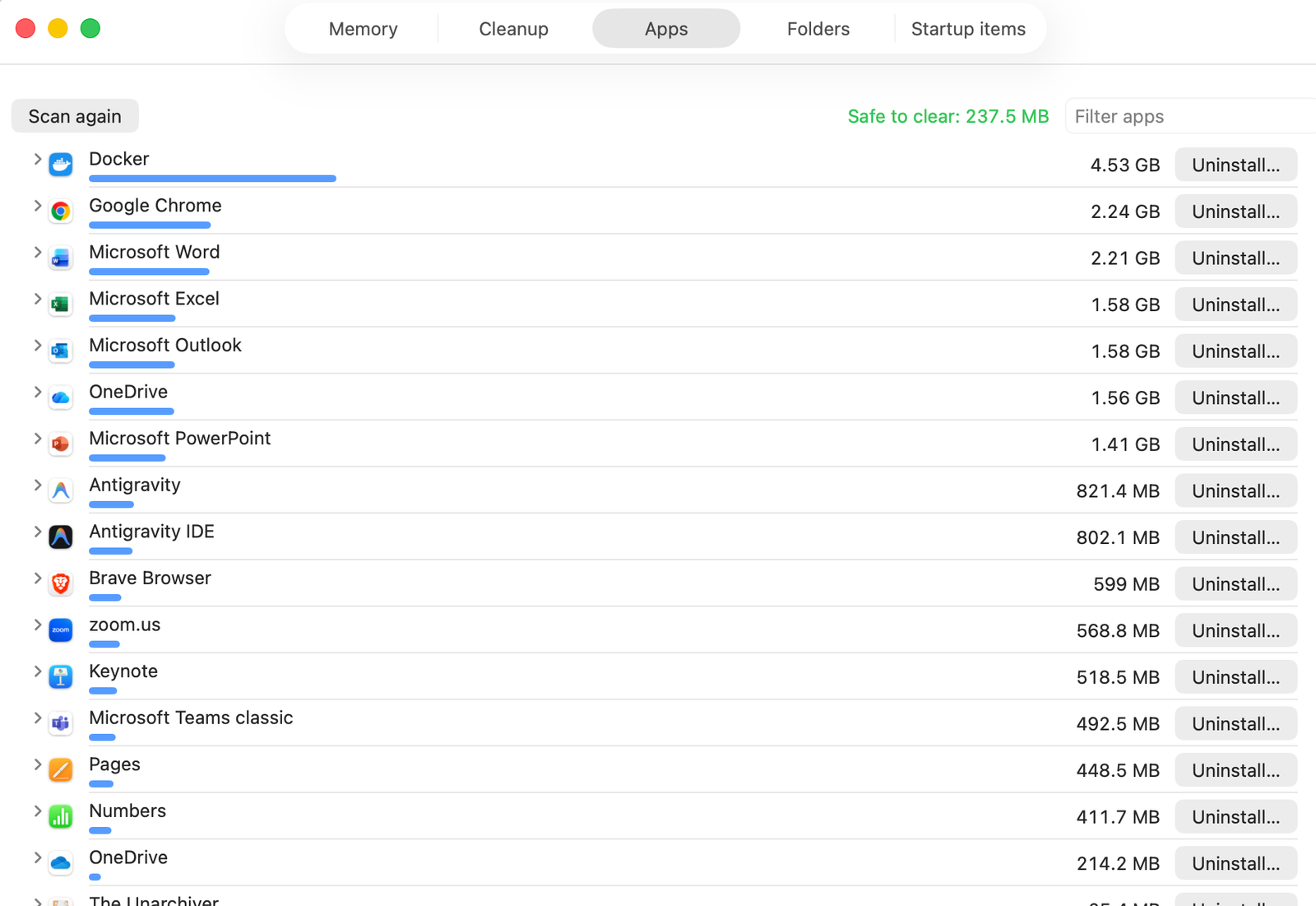Click the Microsoft PowerPoint app icon
This screenshot has width=1316, height=906.
click(x=61, y=444)
